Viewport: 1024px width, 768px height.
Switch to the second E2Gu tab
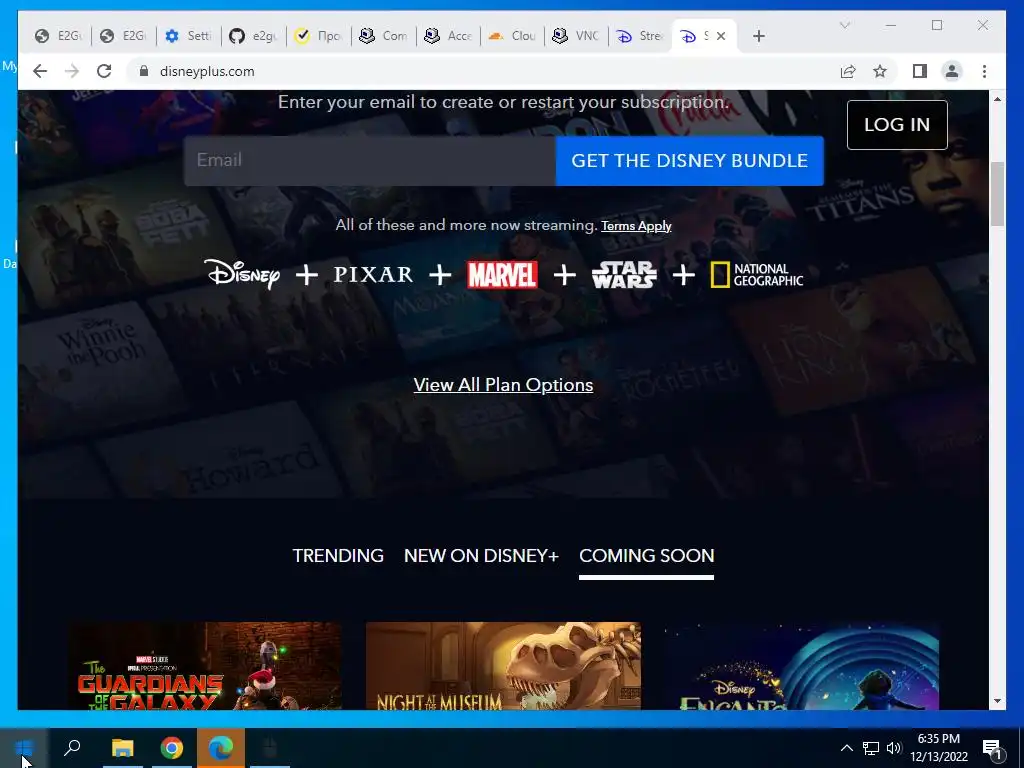coord(123,36)
